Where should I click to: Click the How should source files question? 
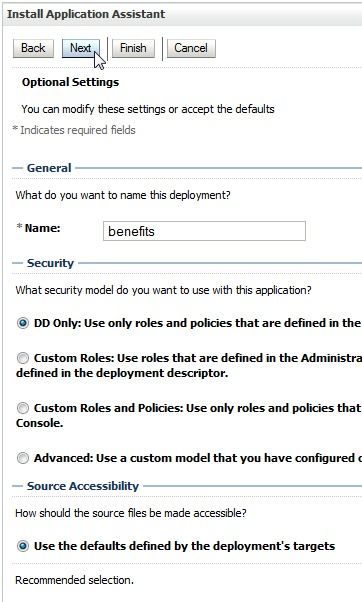coord(131,513)
